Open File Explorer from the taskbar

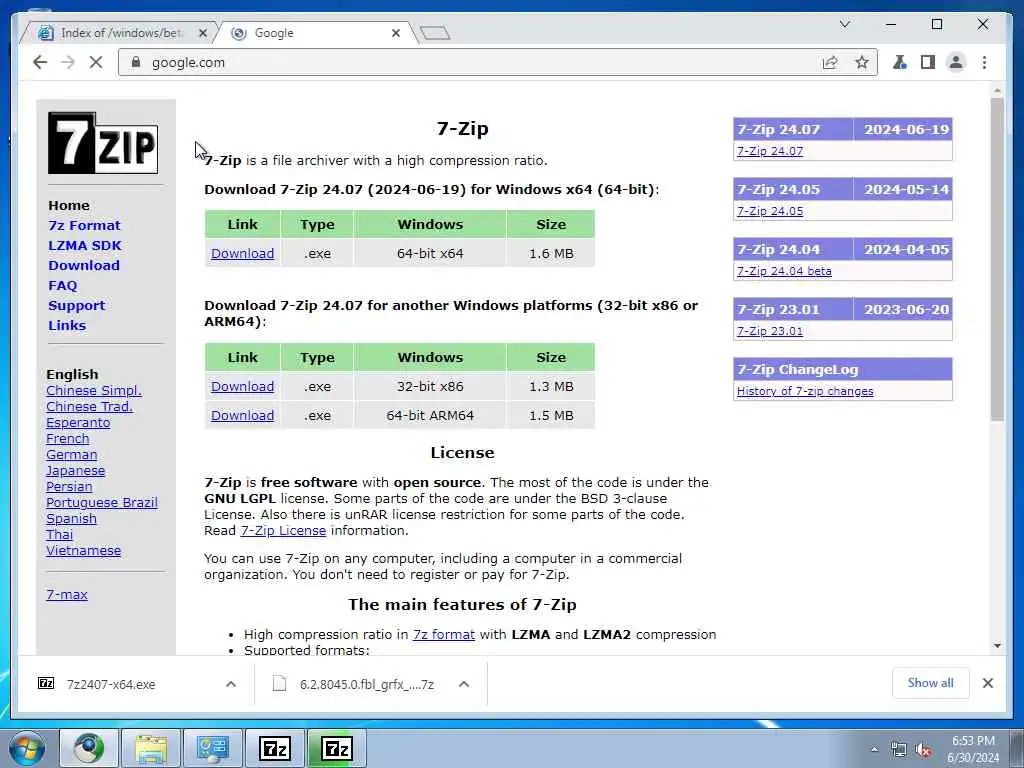click(151, 748)
